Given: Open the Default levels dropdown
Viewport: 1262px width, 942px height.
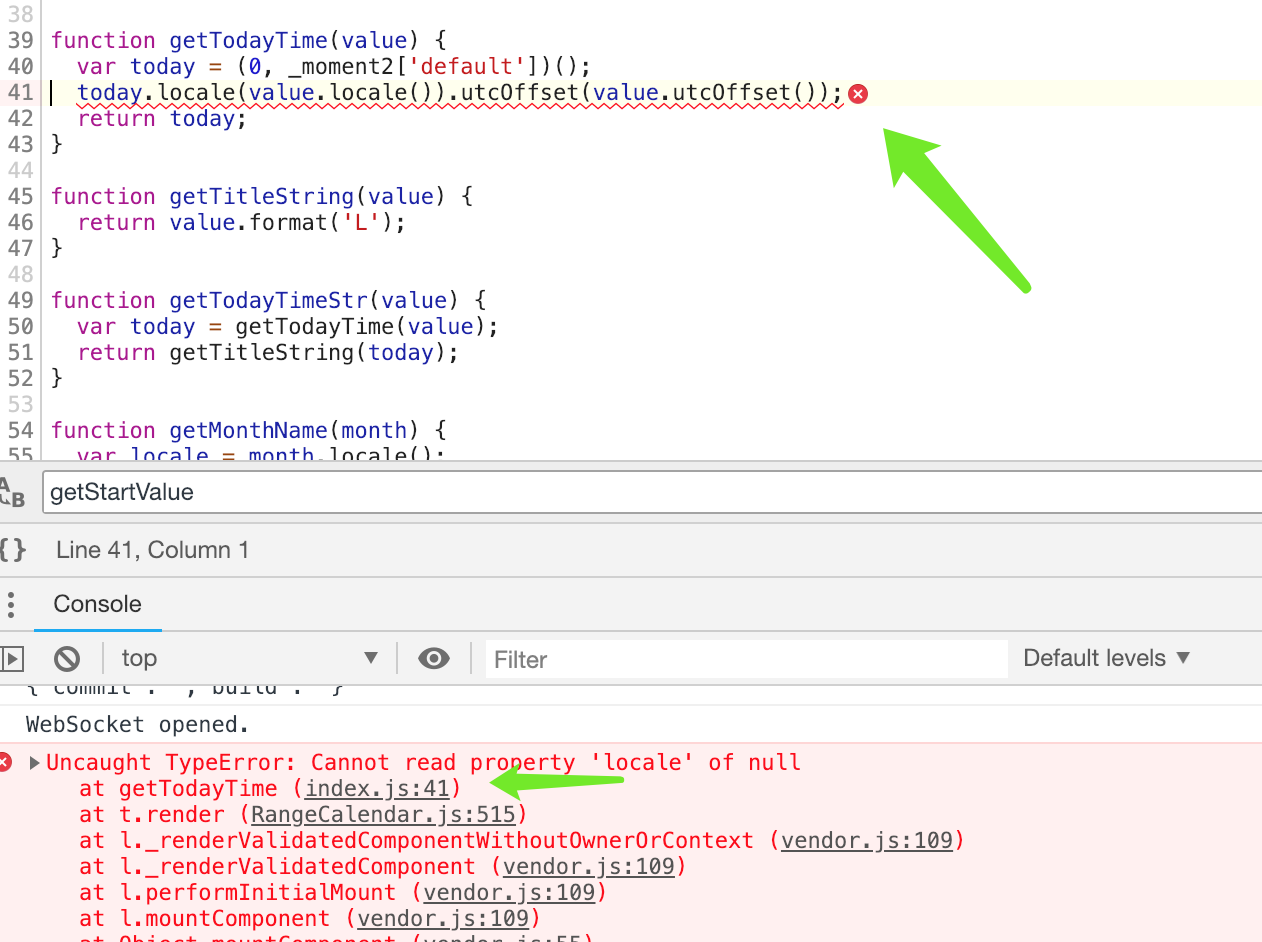Looking at the screenshot, I should click(1107, 658).
